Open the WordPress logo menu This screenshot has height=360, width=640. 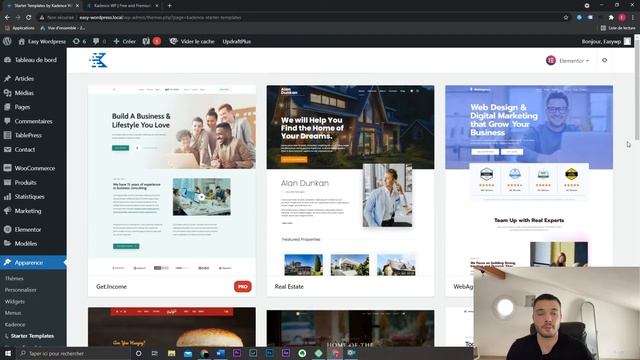(7, 41)
